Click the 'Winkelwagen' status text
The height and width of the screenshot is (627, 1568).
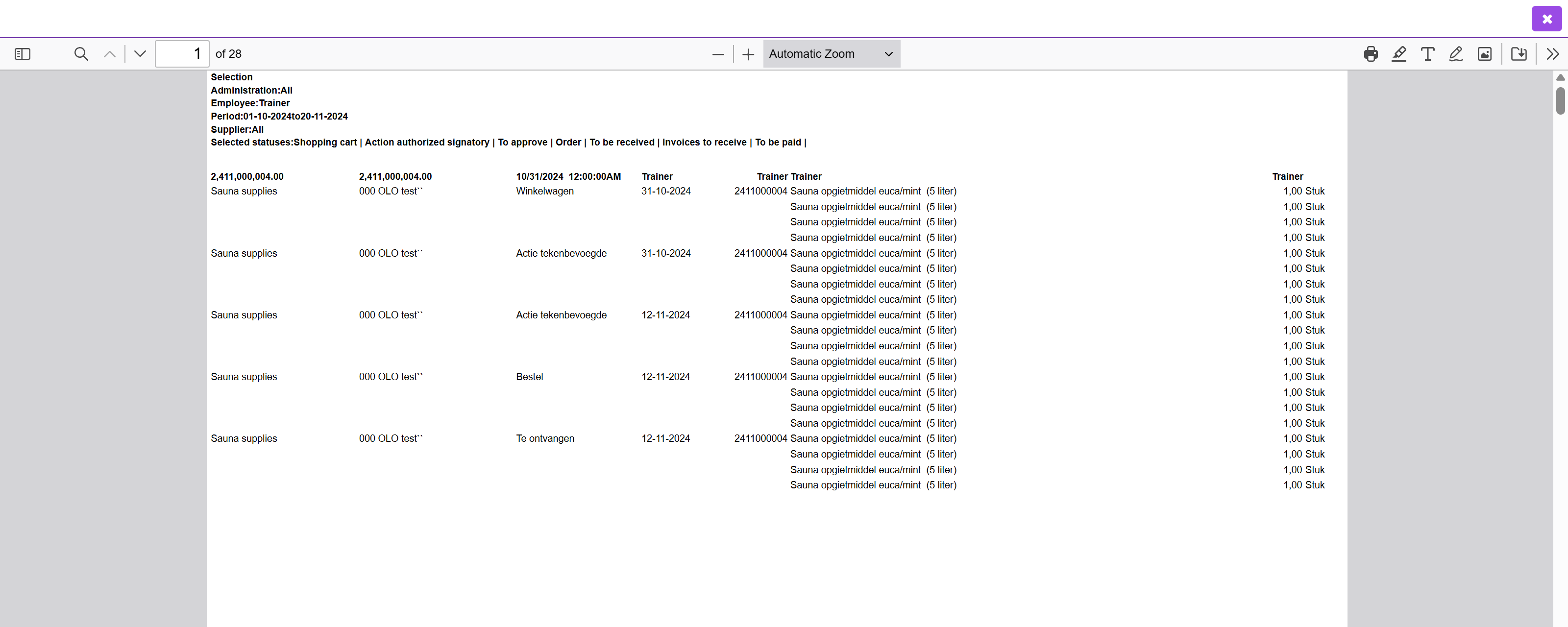click(545, 191)
